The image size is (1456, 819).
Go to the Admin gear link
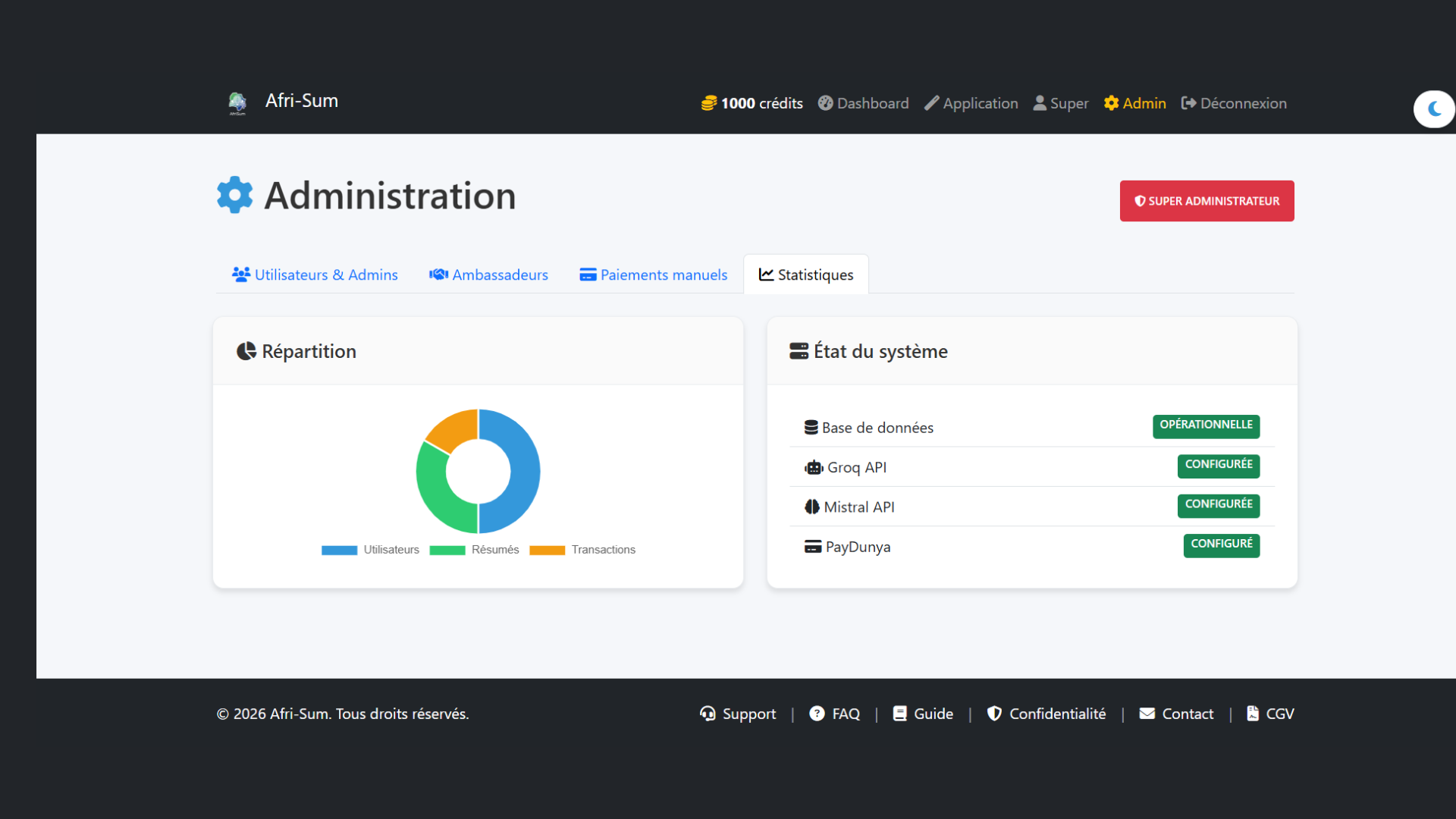pyautogui.click(x=1134, y=103)
